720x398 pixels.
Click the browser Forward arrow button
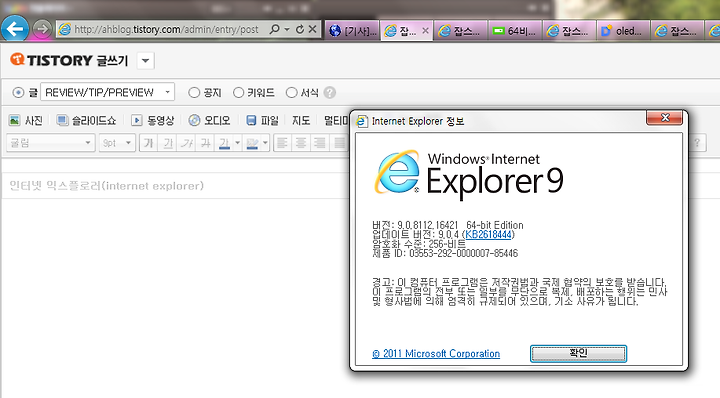42,29
